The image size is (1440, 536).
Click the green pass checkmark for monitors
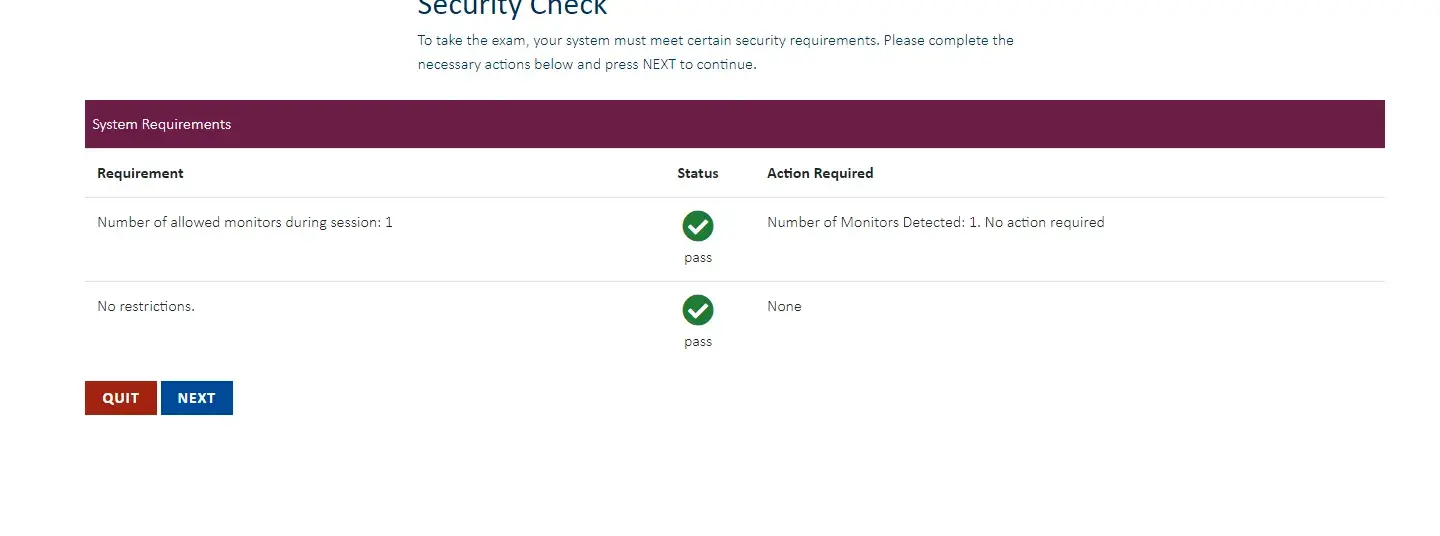[x=698, y=227]
